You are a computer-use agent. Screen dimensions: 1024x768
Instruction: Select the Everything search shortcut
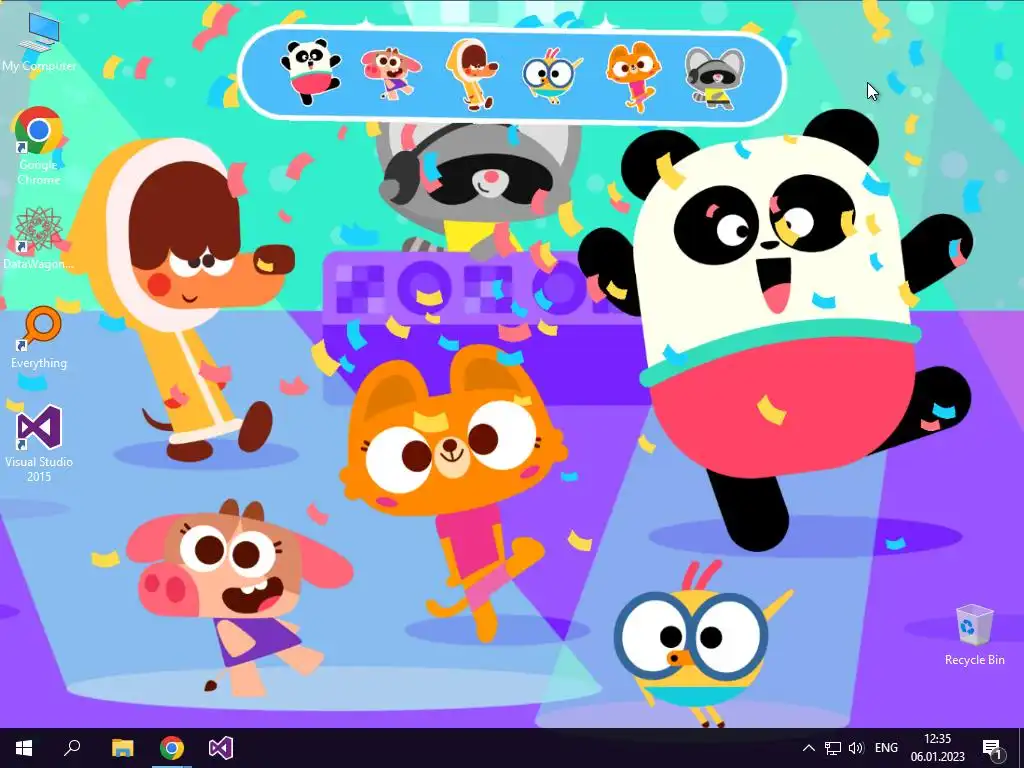(x=39, y=338)
